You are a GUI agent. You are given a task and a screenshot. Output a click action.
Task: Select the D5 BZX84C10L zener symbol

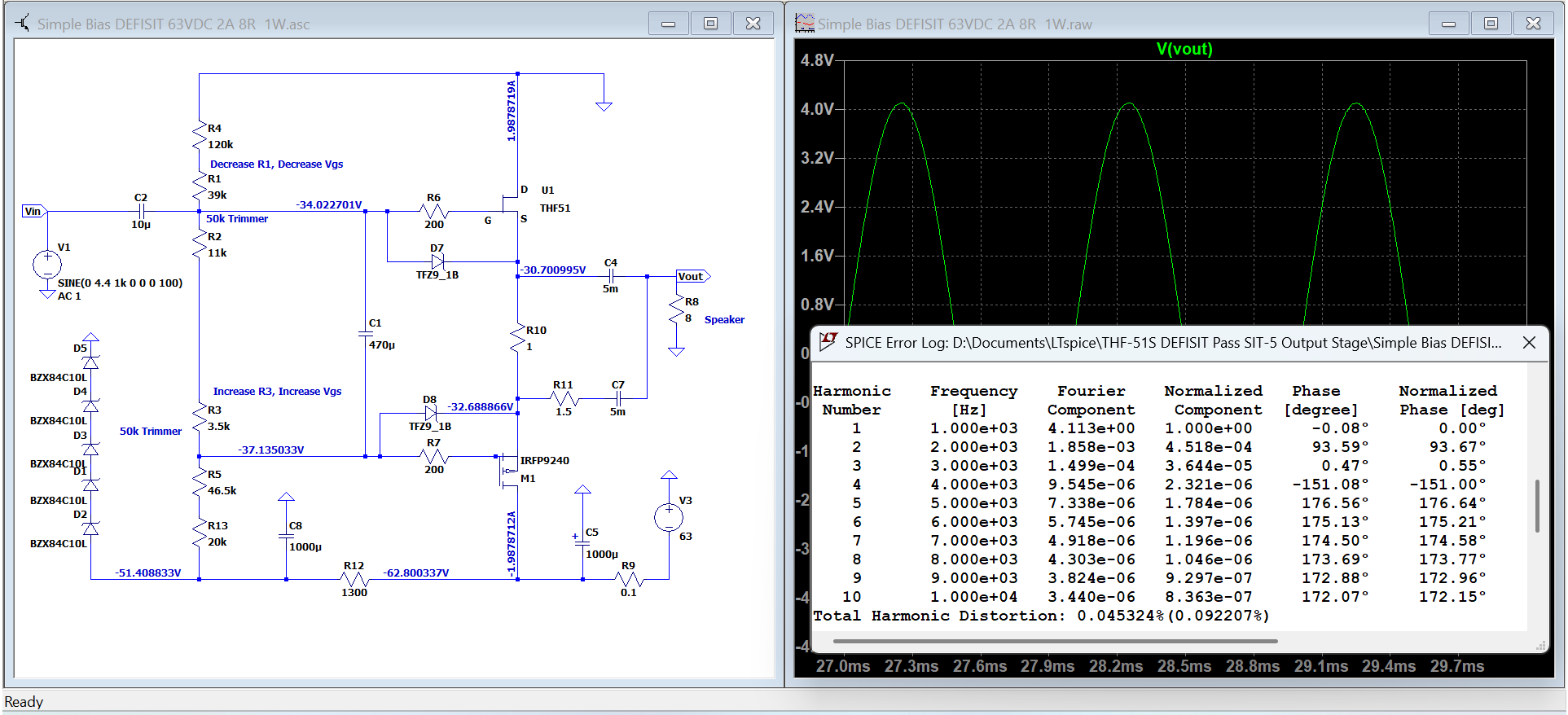pos(90,362)
